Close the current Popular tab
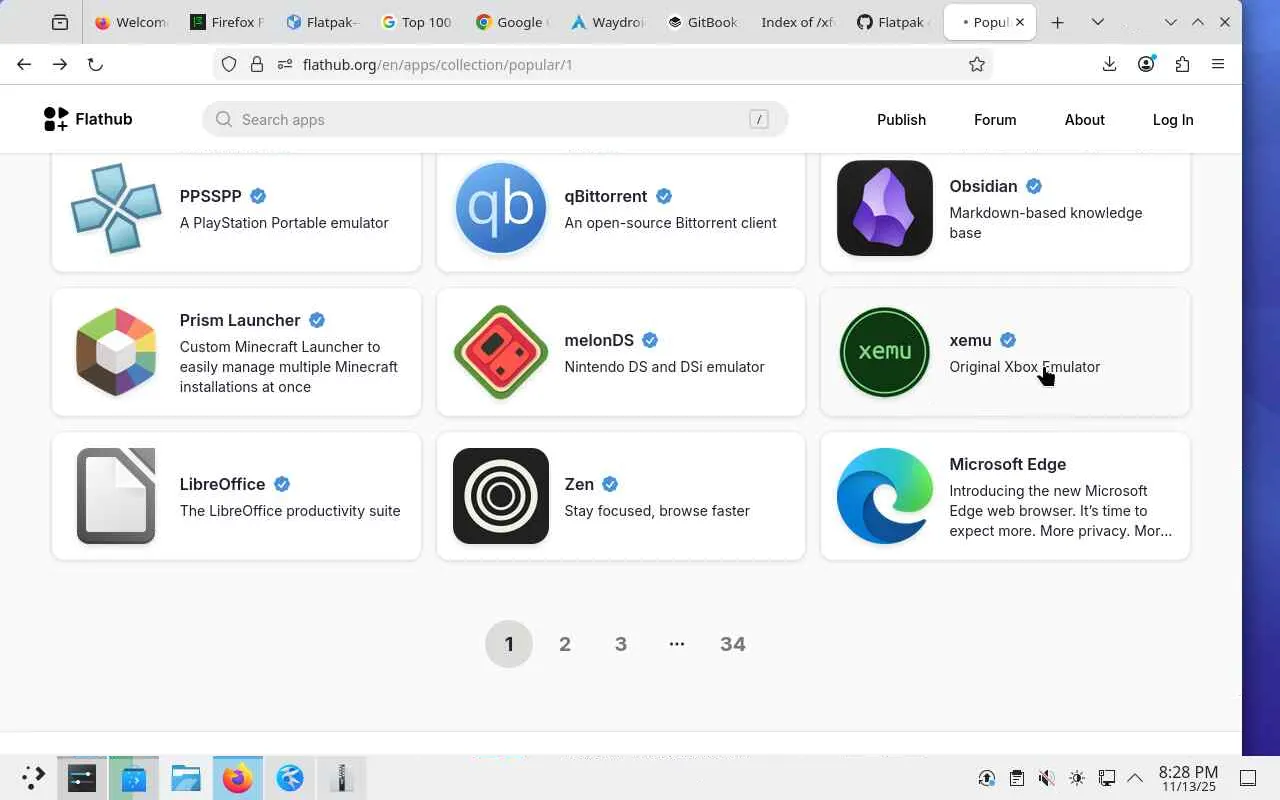1280x800 pixels. [x=1019, y=22]
